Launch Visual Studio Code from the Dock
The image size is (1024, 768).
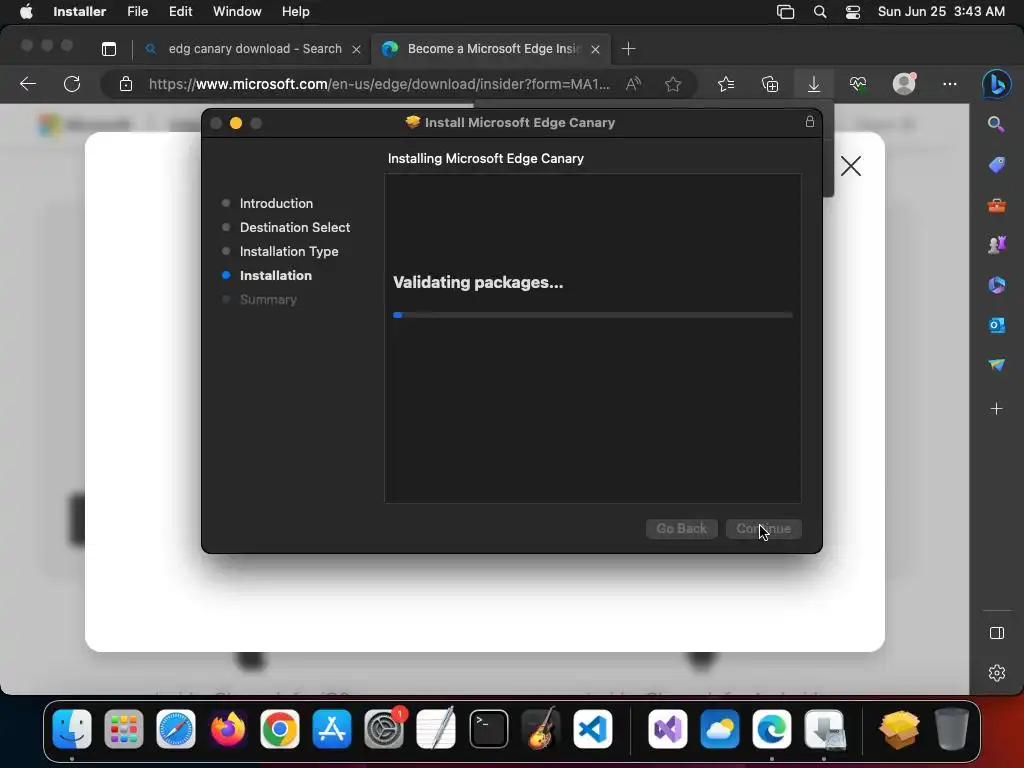coord(592,729)
